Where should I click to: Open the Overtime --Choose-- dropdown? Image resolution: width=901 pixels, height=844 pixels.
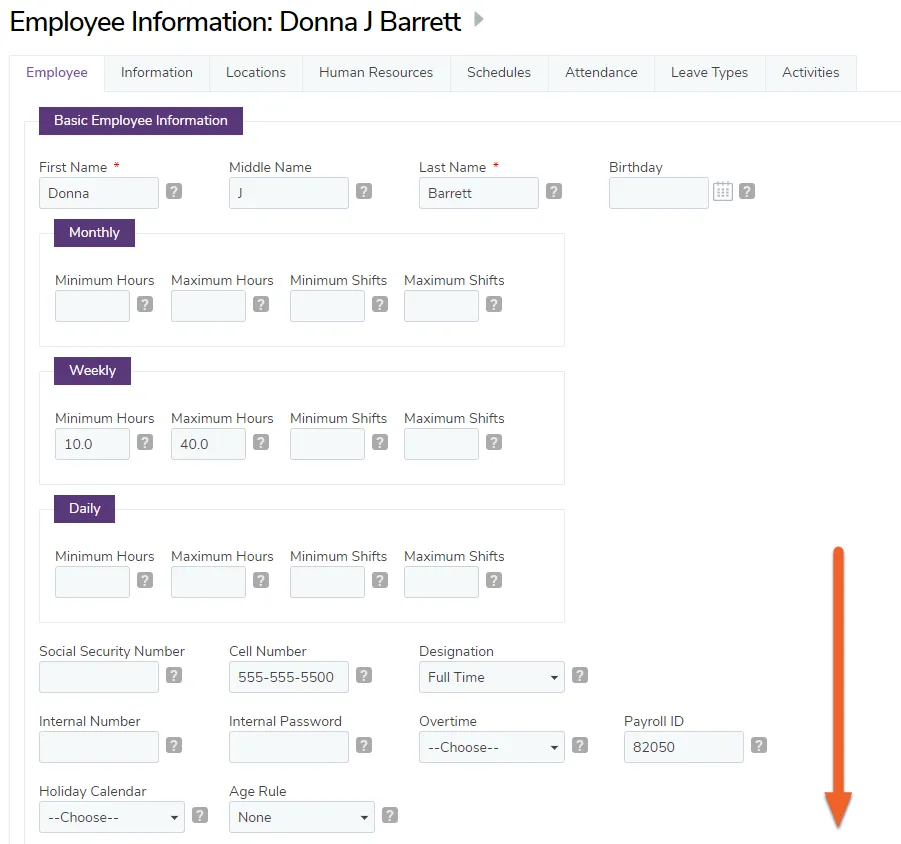tap(492, 747)
